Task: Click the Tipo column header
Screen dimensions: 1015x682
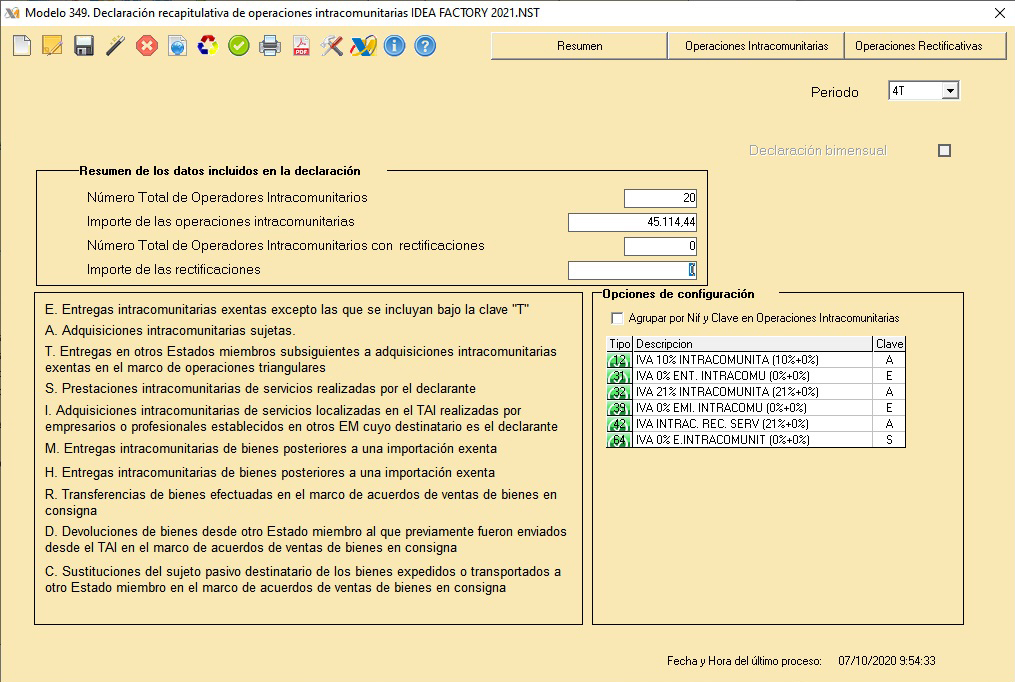Action: click(619, 344)
